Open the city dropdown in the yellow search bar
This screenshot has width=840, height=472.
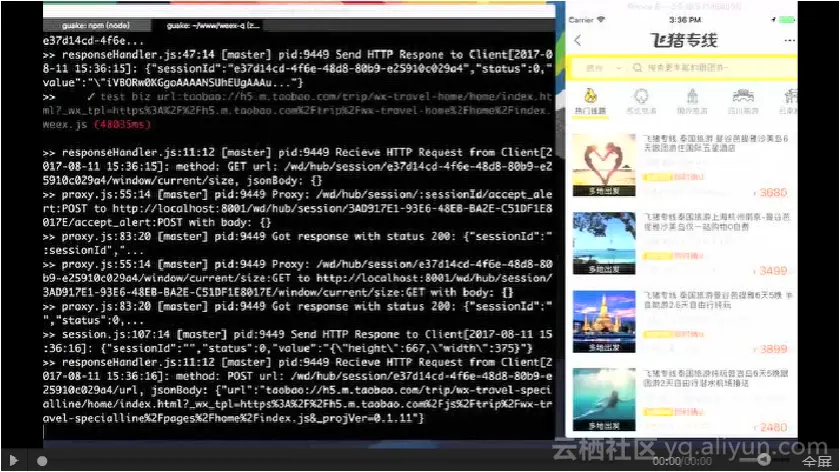603,68
